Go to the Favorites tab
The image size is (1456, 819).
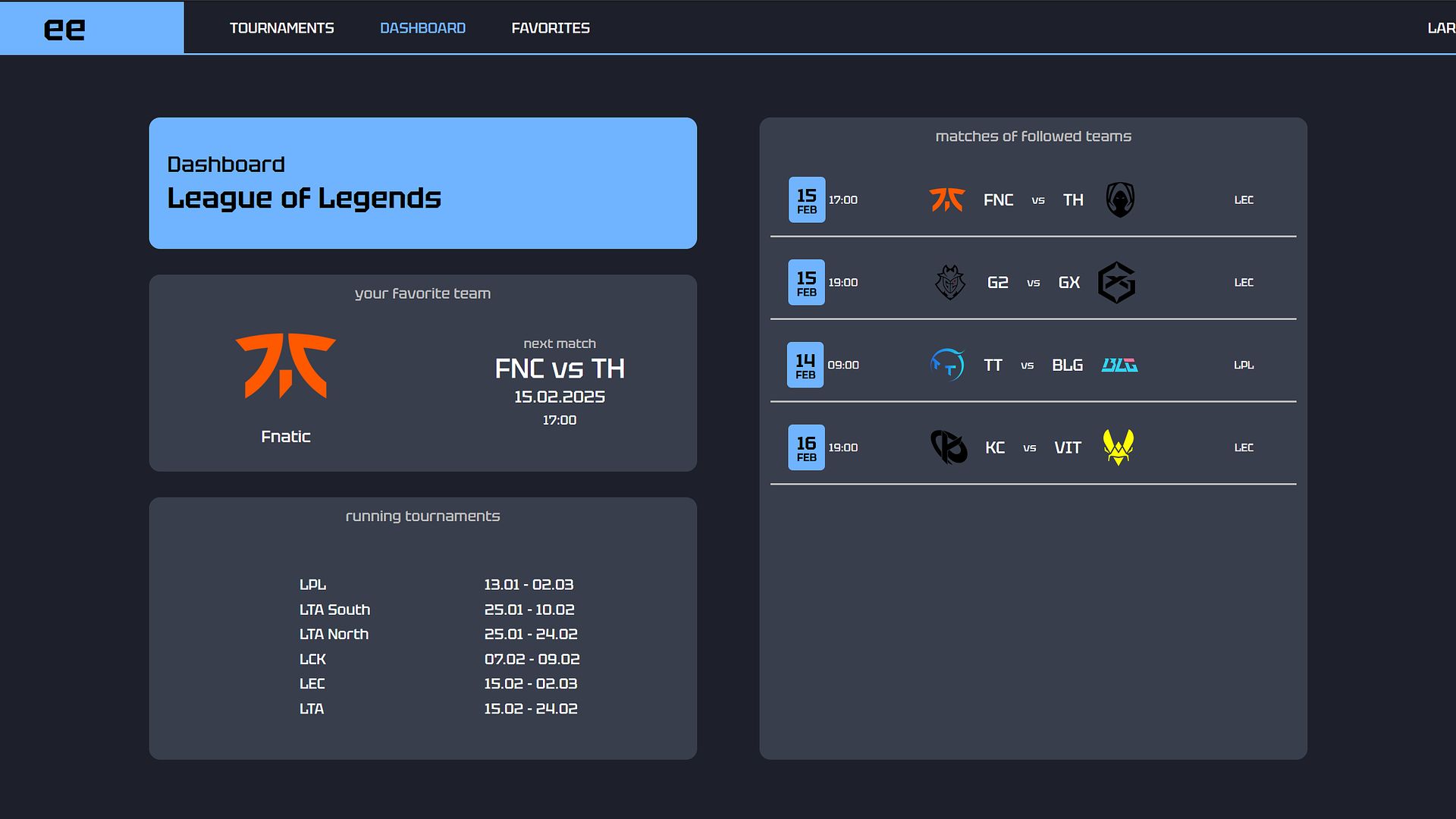pos(551,28)
